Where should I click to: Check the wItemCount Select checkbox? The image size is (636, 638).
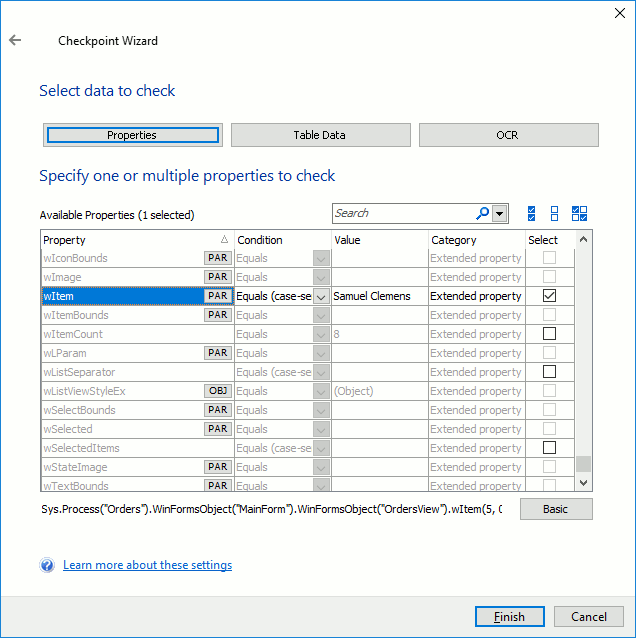(549, 334)
